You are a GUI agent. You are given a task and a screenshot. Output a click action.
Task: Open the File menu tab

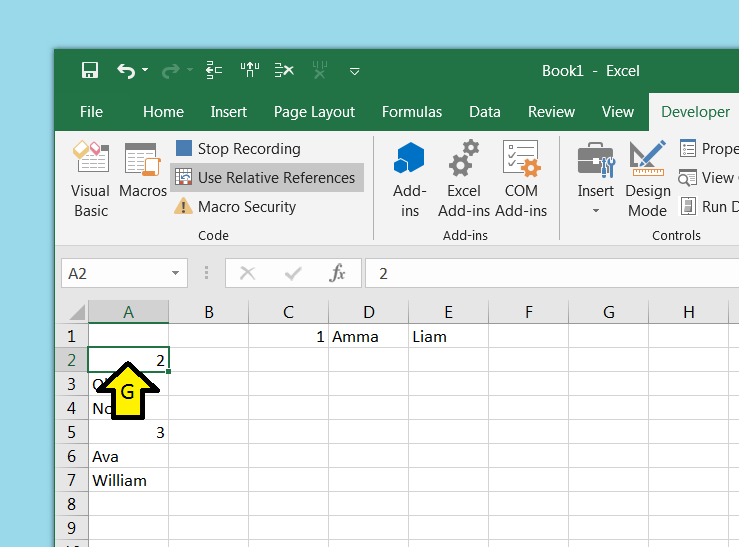point(91,112)
